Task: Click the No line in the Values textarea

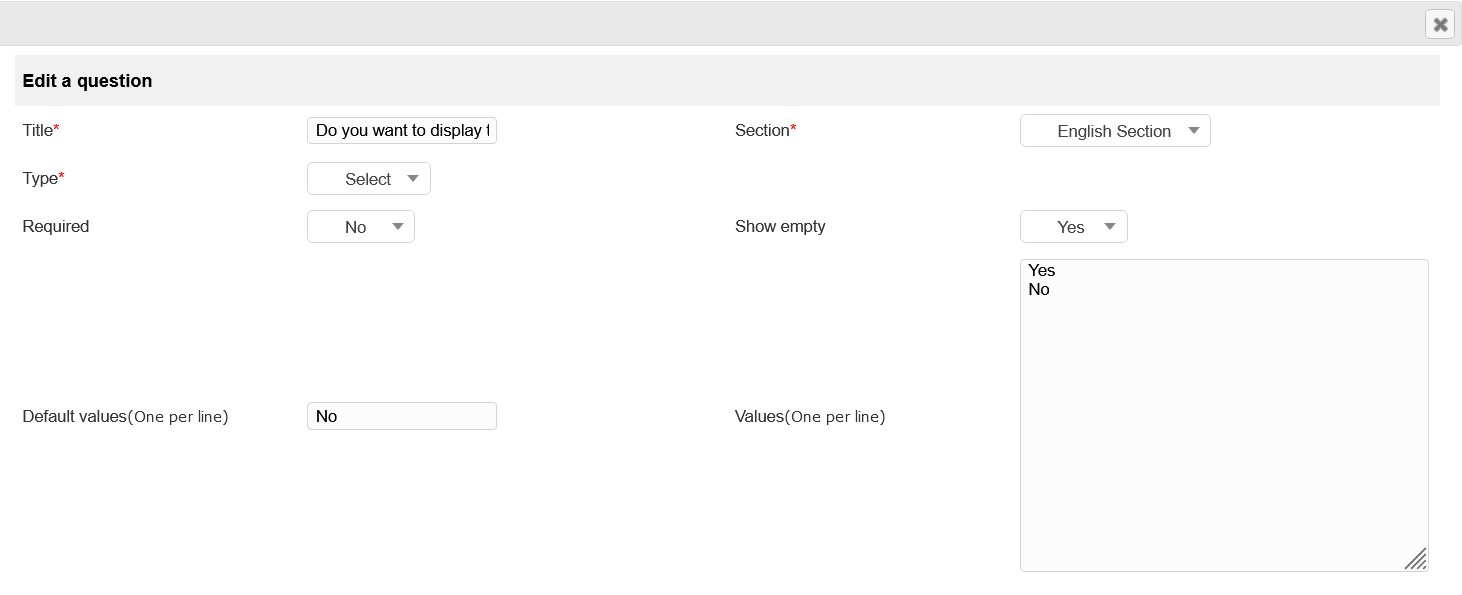Action: pos(1038,289)
